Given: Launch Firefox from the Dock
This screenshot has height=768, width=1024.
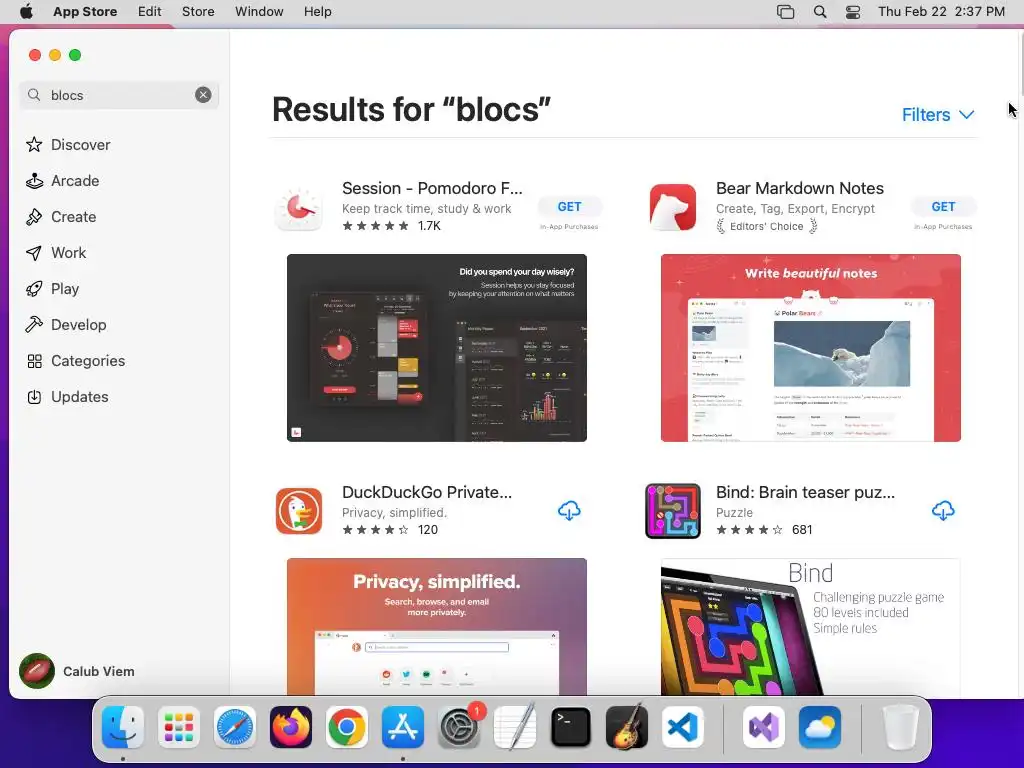Looking at the screenshot, I should click(291, 727).
